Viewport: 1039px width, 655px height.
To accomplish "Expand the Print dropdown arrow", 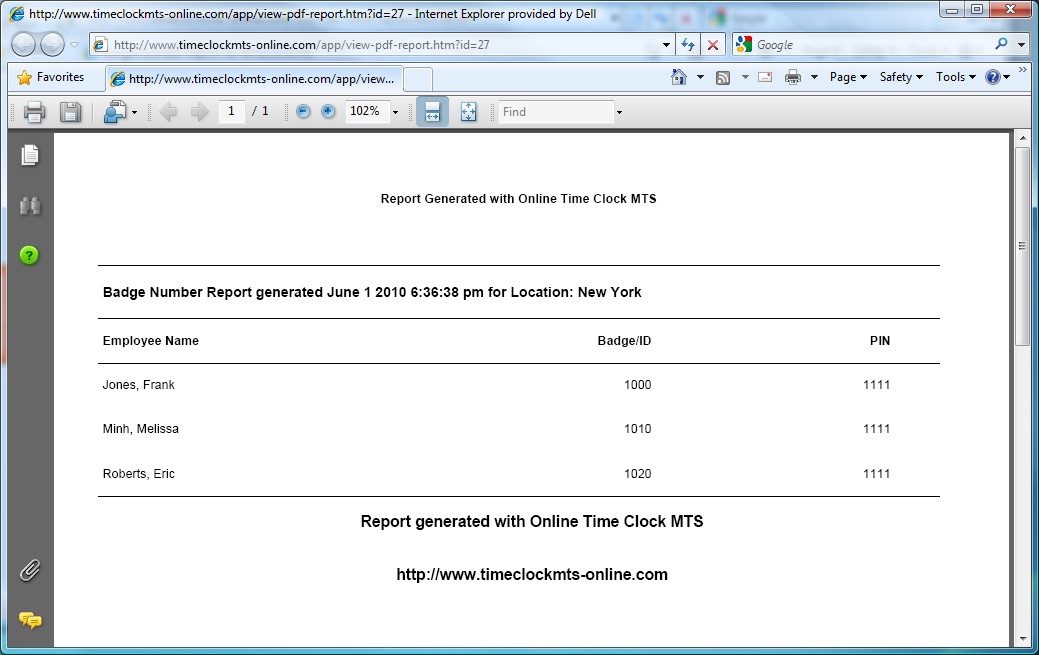I will coord(814,78).
